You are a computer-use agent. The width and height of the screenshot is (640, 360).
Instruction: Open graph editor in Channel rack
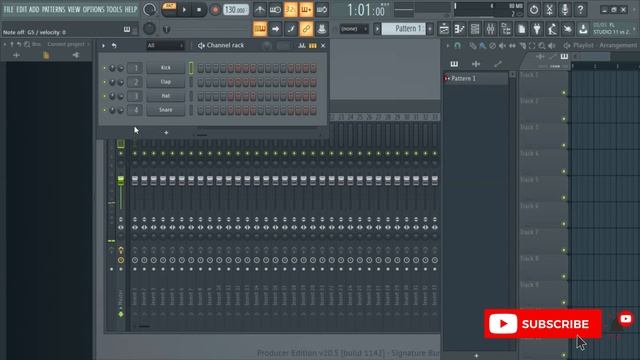coord(302,46)
